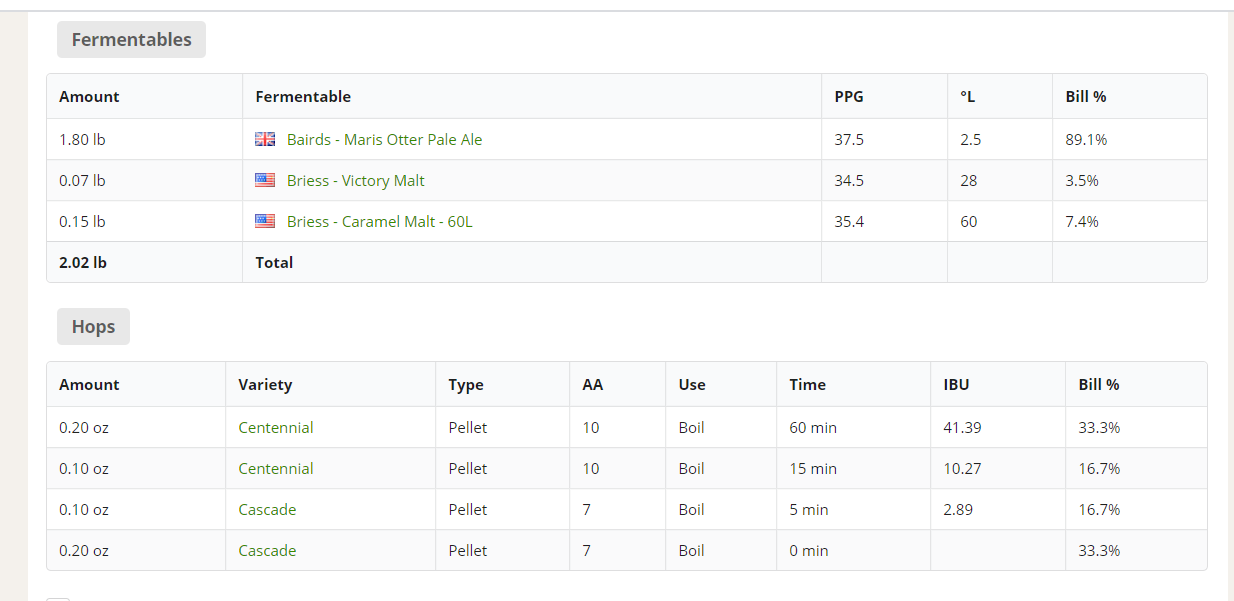Select the 41.39 IBU cell

[998, 427]
